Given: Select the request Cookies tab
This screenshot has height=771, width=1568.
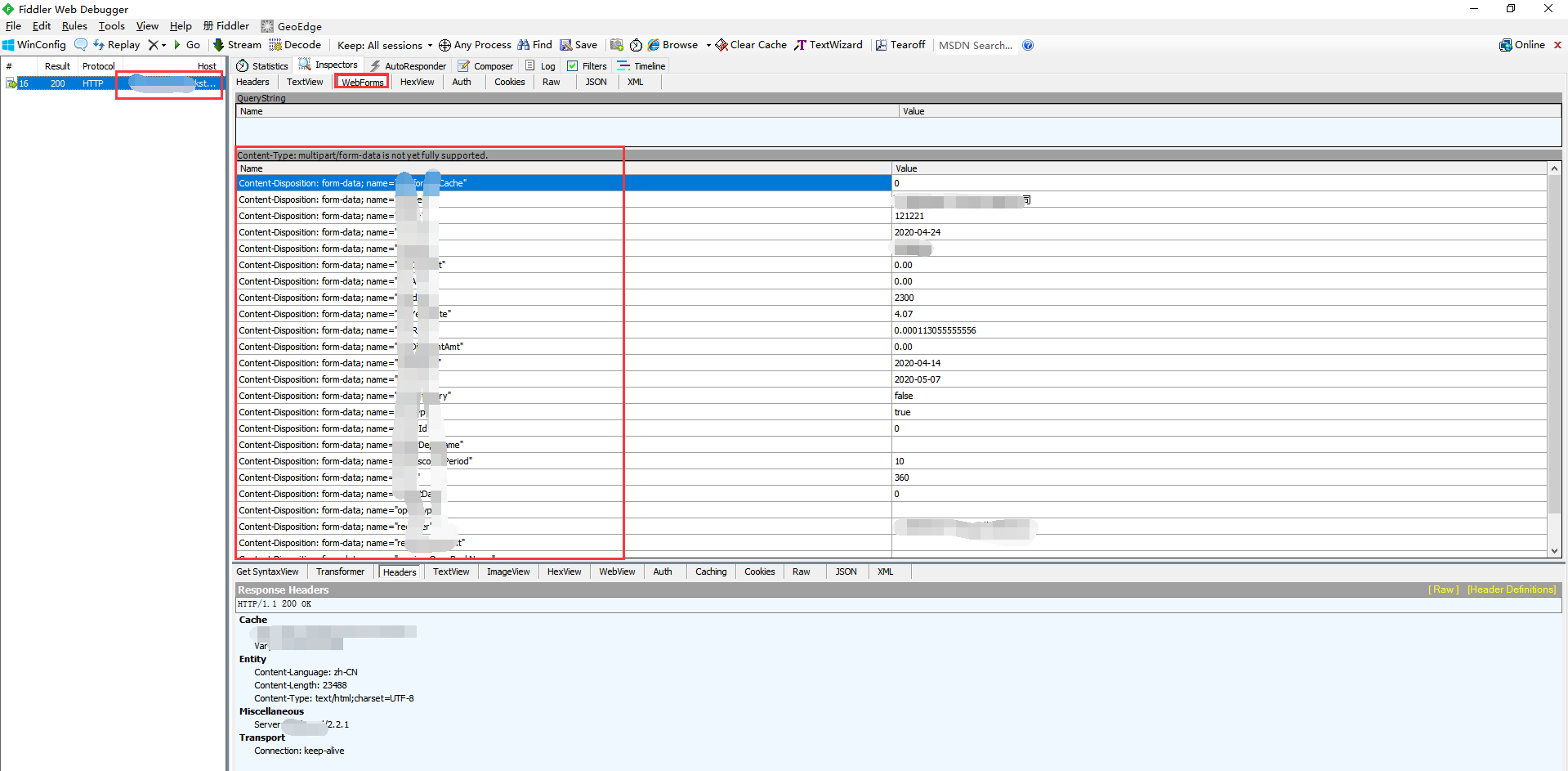Looking at the screenshot, I should point(510,82).
